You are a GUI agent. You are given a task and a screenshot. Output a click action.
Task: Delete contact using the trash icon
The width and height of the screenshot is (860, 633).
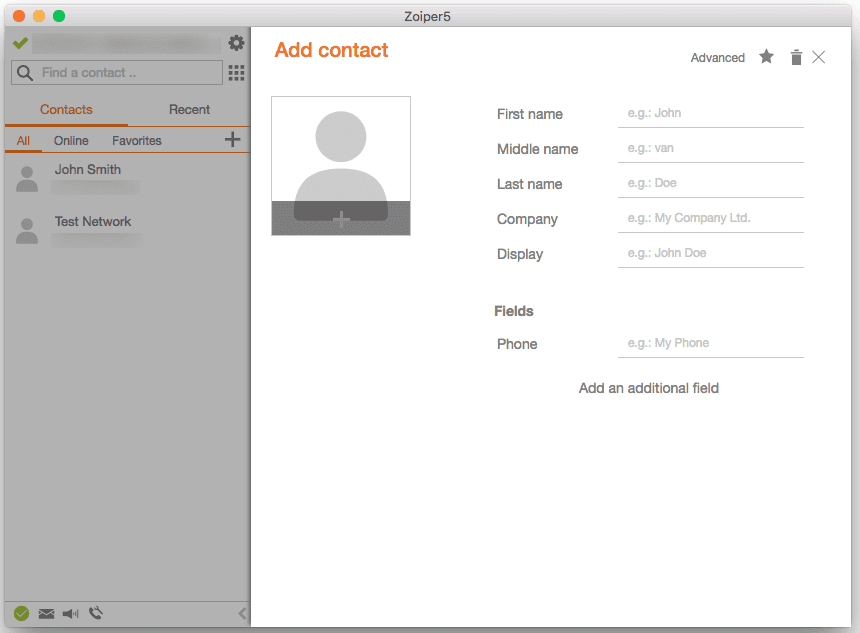point(796,57)
